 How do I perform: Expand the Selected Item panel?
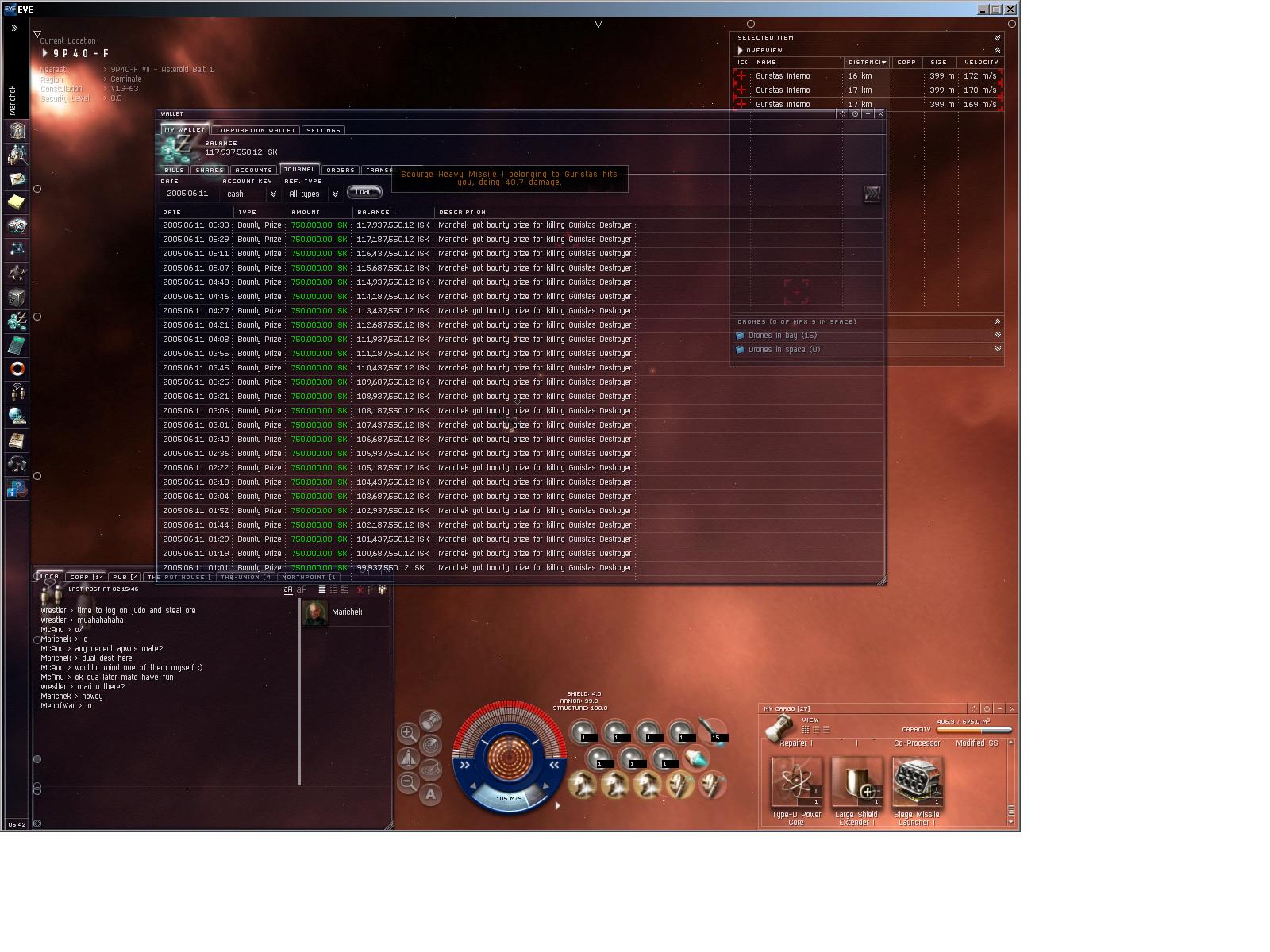997,37
